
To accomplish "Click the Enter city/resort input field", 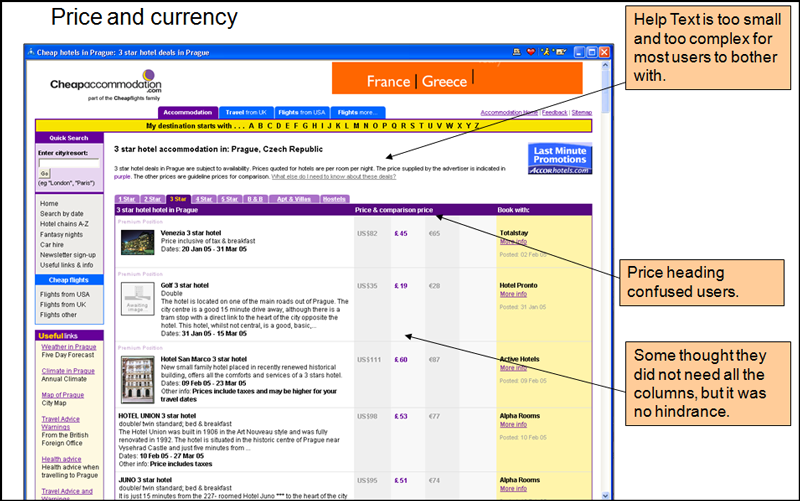I will coord(69,163).
